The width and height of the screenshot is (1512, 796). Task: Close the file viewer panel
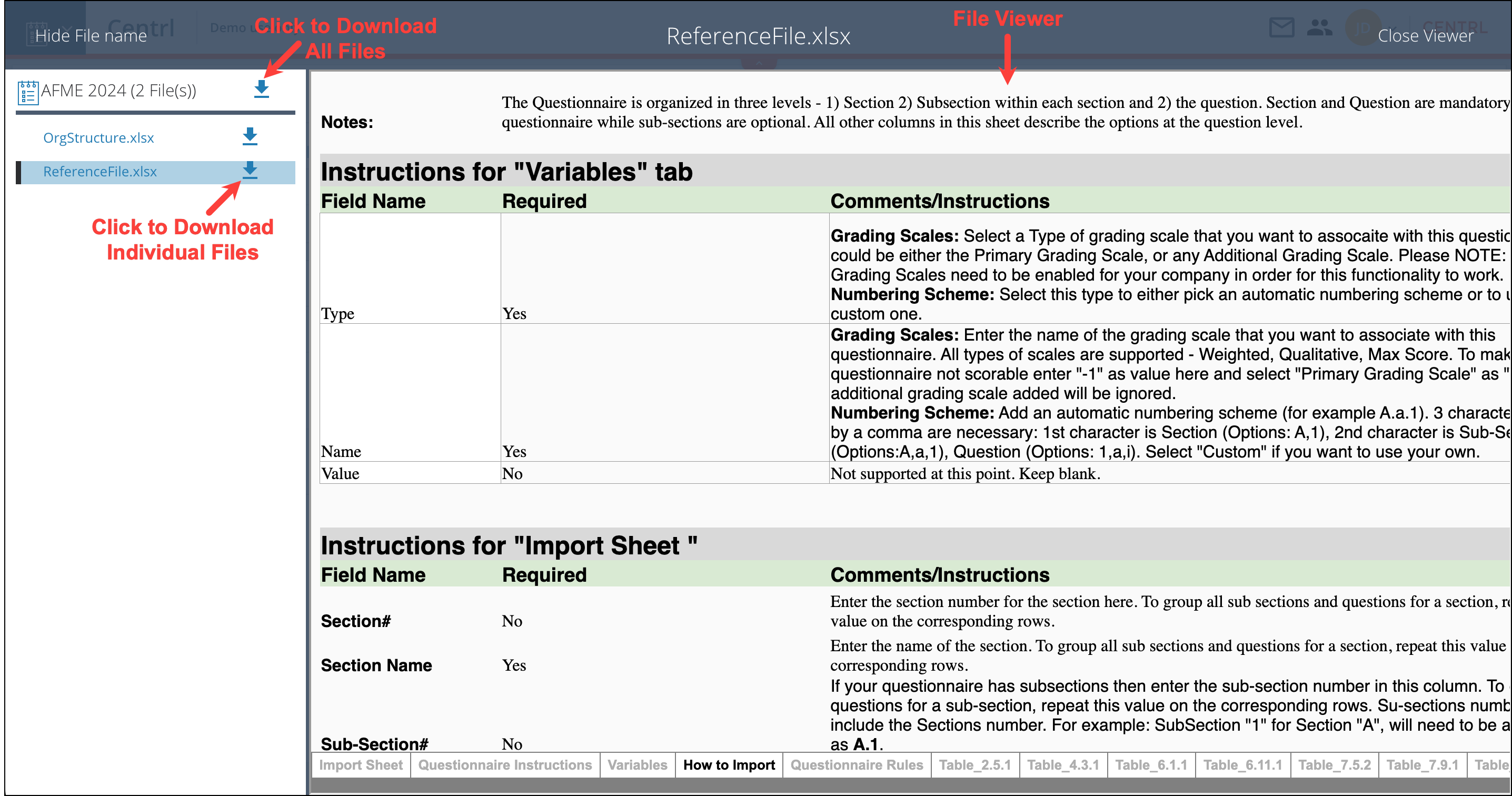(1424, 35)
